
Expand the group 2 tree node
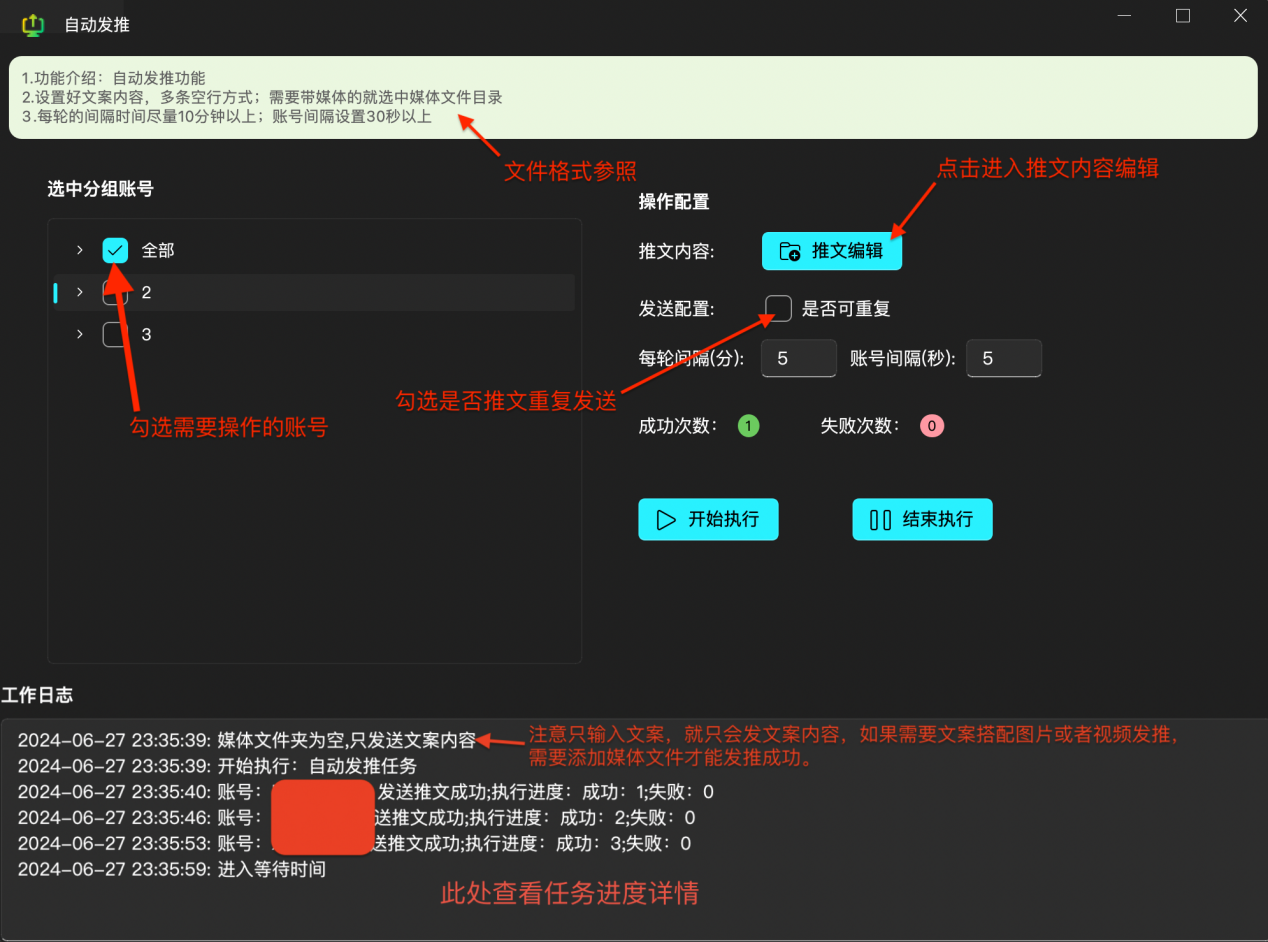[x=80, y=292]
